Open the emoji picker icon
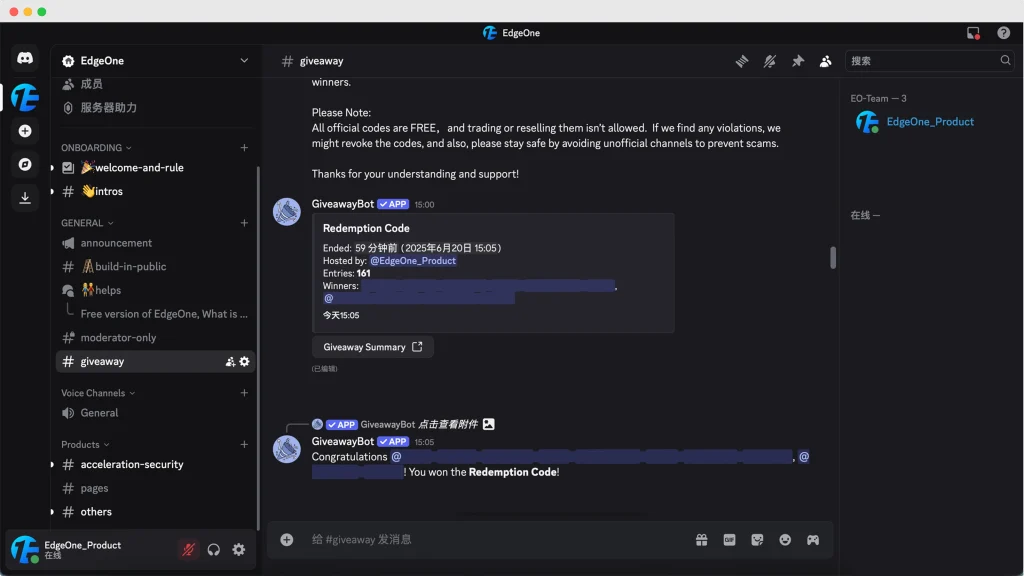The image size is (1024, 576). coord(785,540)
